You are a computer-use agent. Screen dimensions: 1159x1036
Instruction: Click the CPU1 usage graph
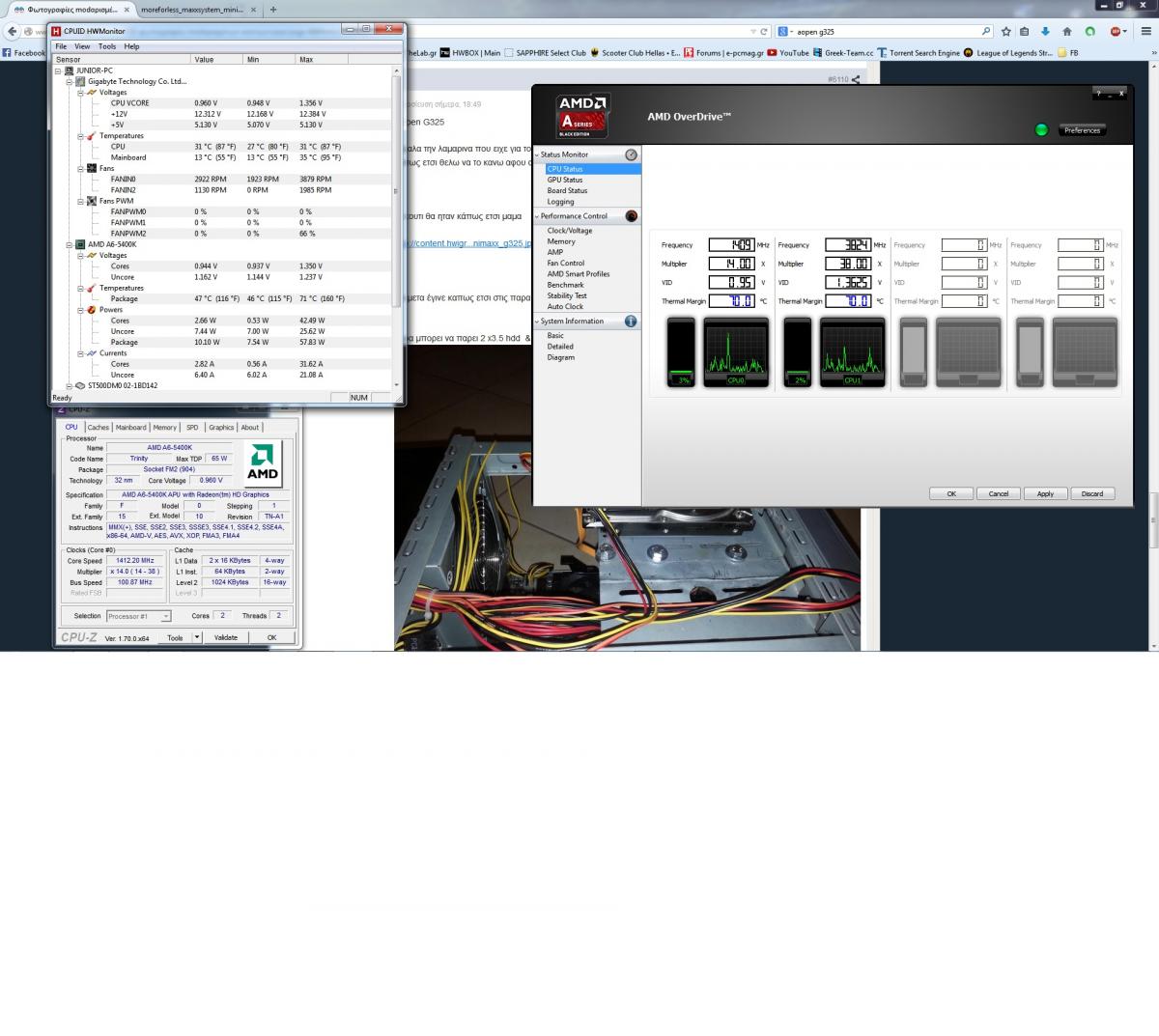click(x=853, y=351)
